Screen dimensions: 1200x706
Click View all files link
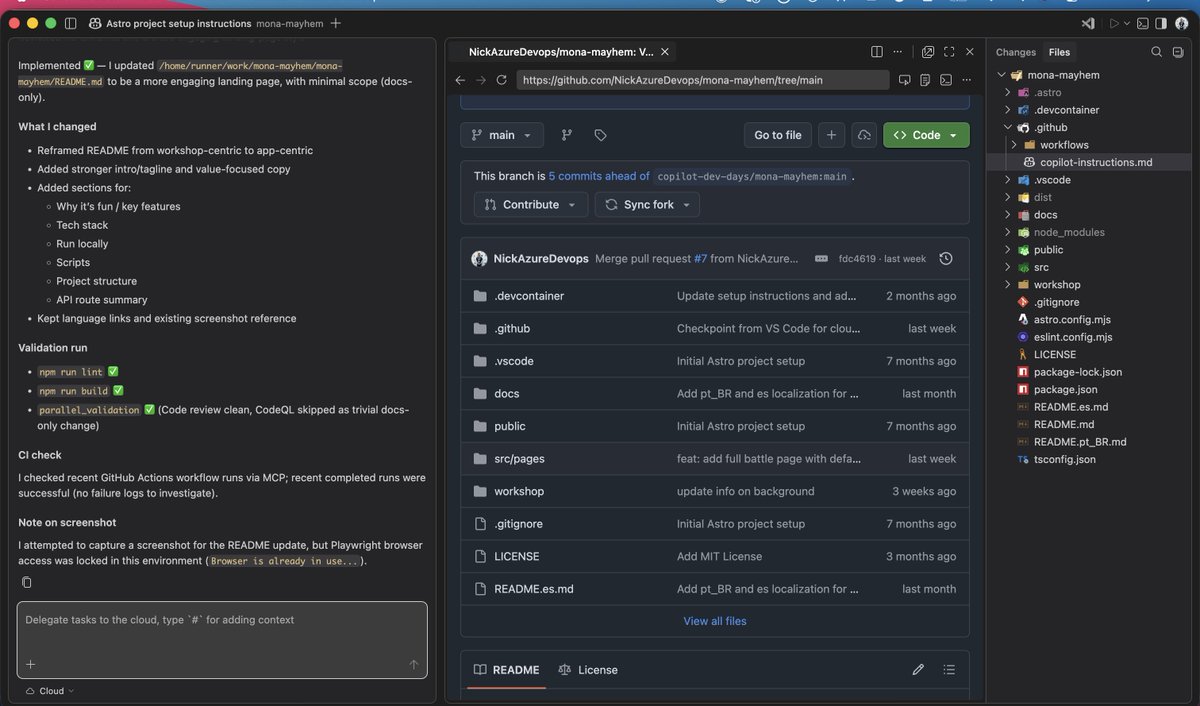click(x=715, y=621)
